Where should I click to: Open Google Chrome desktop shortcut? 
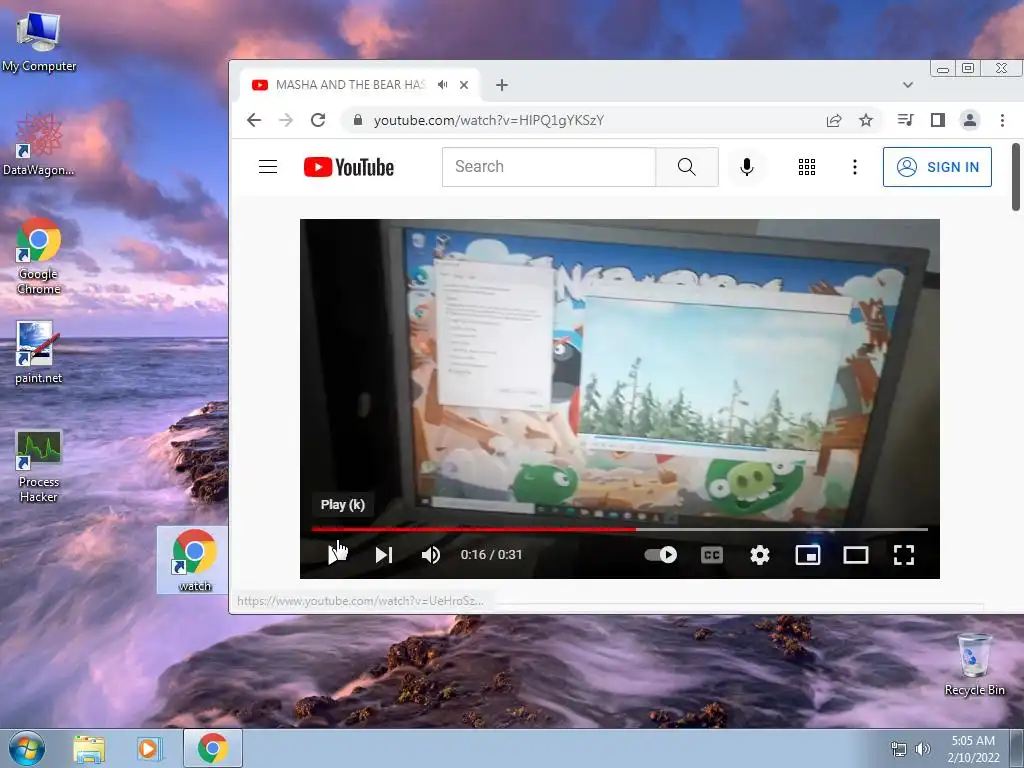click(x=39, y=256)
